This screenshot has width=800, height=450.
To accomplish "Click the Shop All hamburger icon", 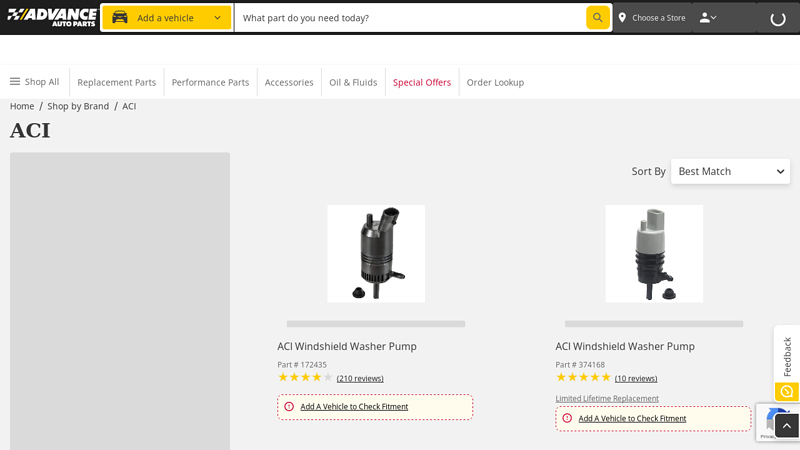I will click(15, 82).
